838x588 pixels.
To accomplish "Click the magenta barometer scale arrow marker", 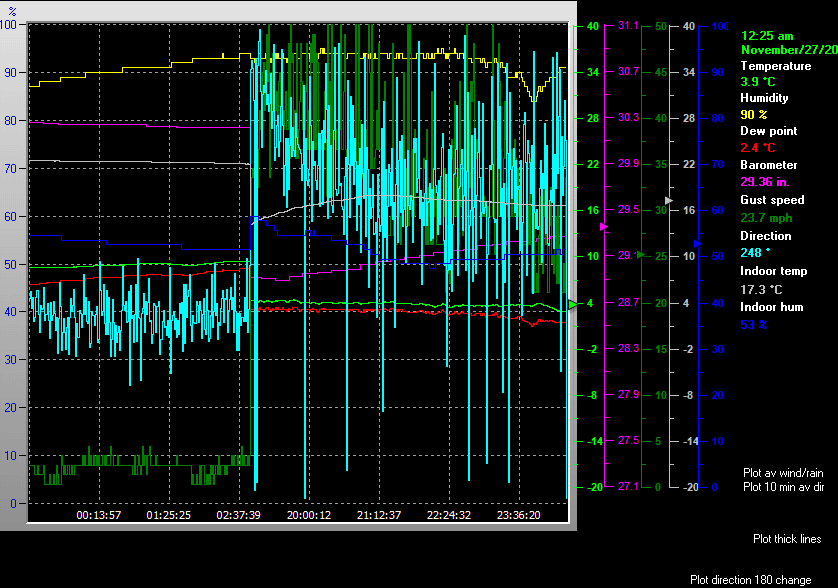I will coord(603,227).
